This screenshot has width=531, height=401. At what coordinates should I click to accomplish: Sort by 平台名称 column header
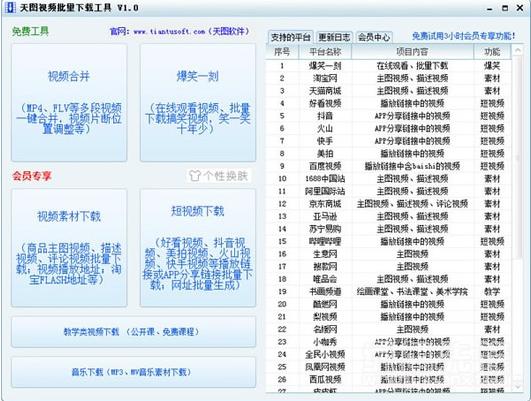(x=325, y=52)
